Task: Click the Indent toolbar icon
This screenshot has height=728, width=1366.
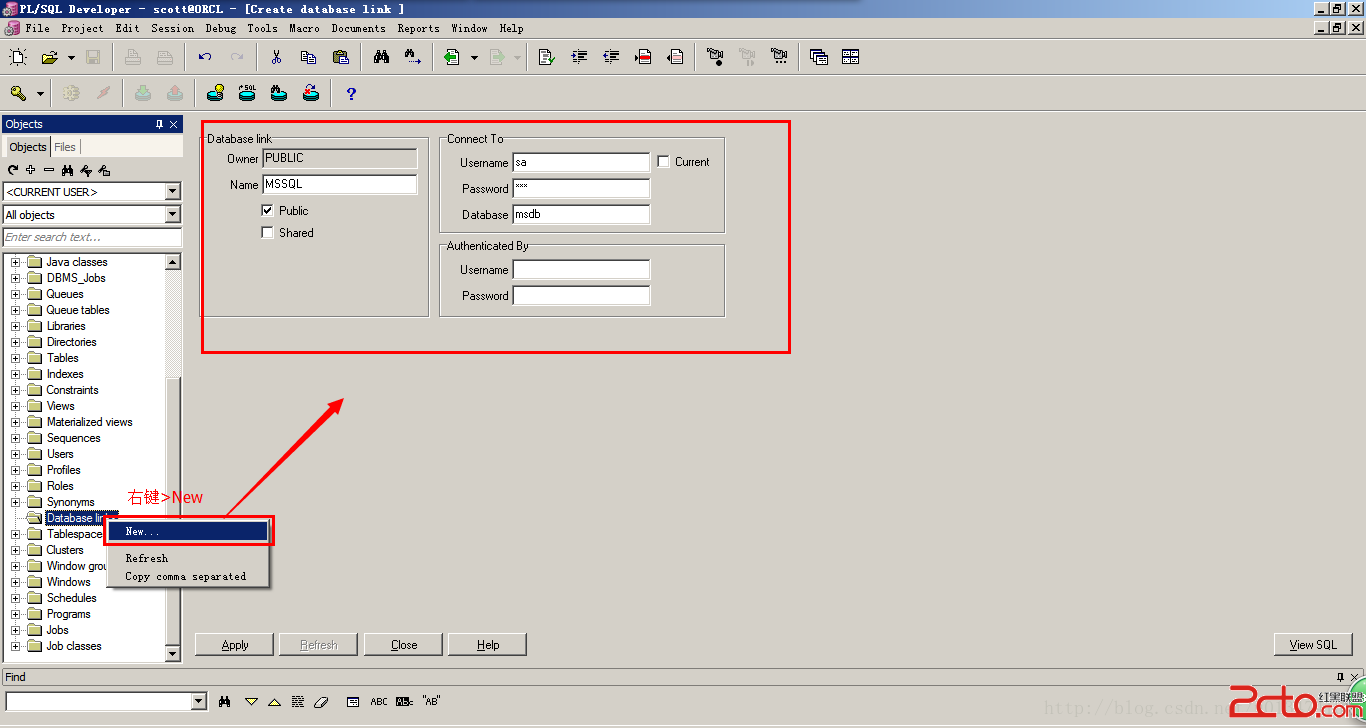Action: [x=579, y=57]
